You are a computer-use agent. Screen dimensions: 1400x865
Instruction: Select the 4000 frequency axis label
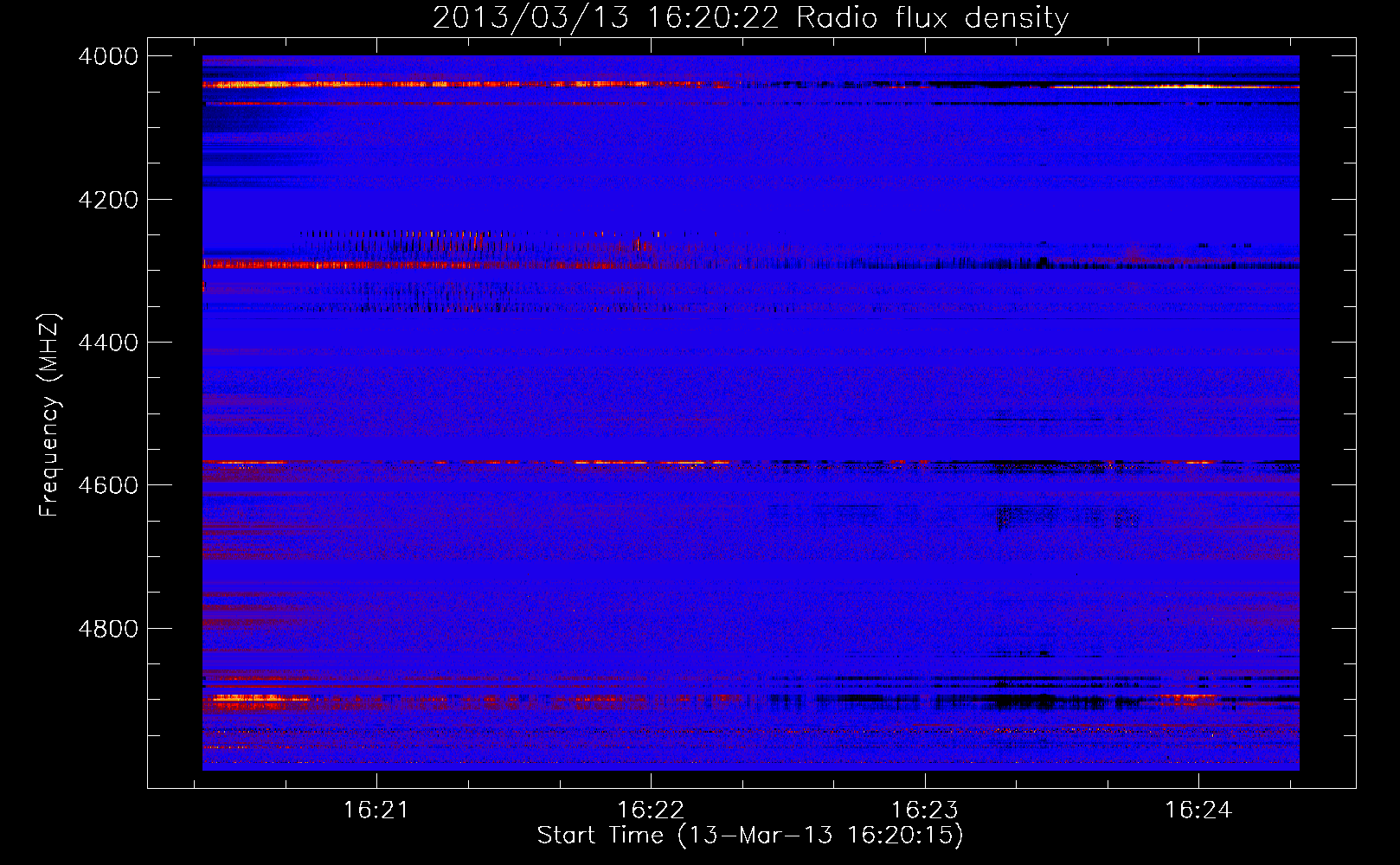[x=108, y=56]
